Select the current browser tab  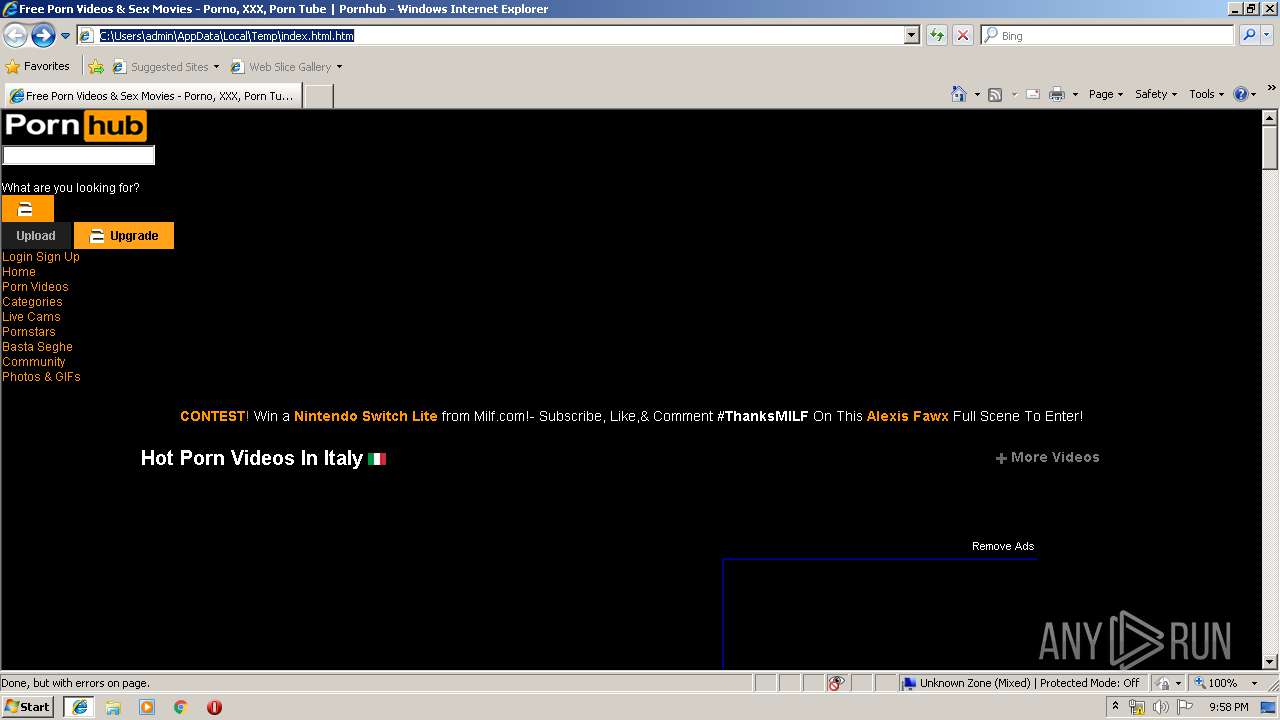click(x=153, y=96)
